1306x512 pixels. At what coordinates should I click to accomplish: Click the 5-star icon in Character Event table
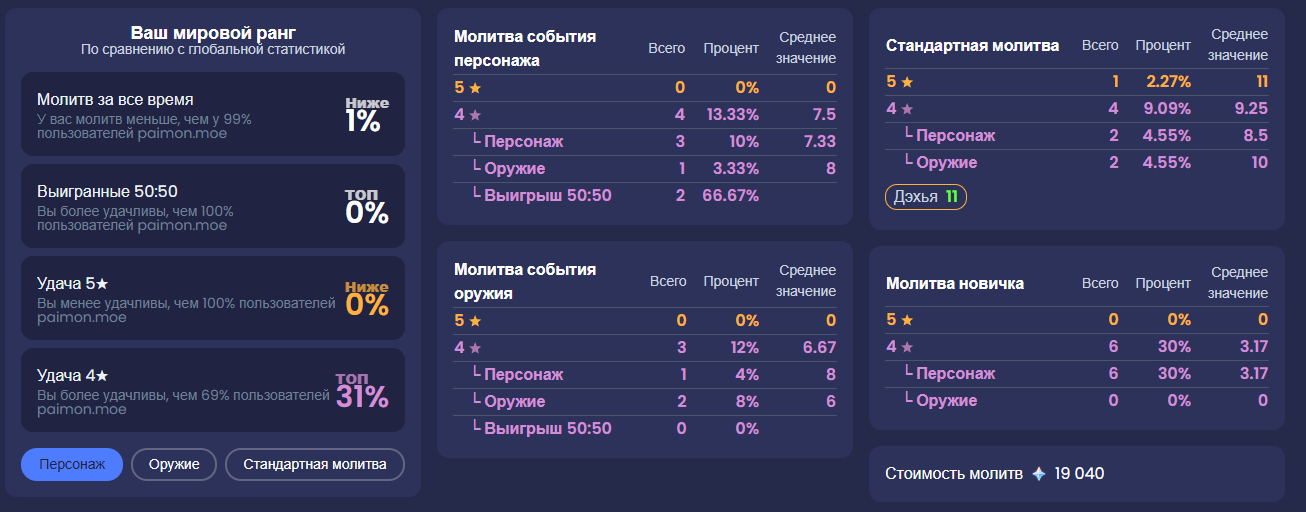coord(475,88)
